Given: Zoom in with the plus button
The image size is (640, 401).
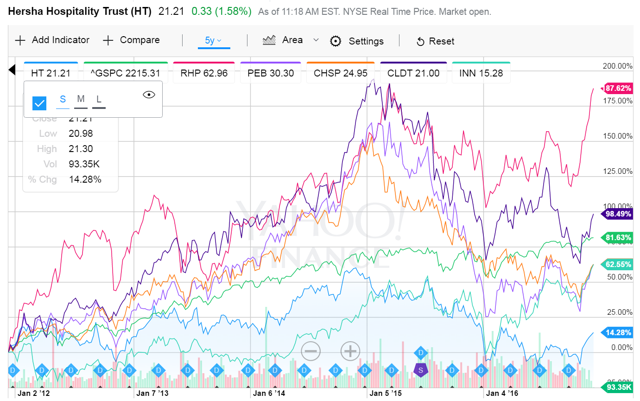Looking at the screenshot, I should pos(350,351).
